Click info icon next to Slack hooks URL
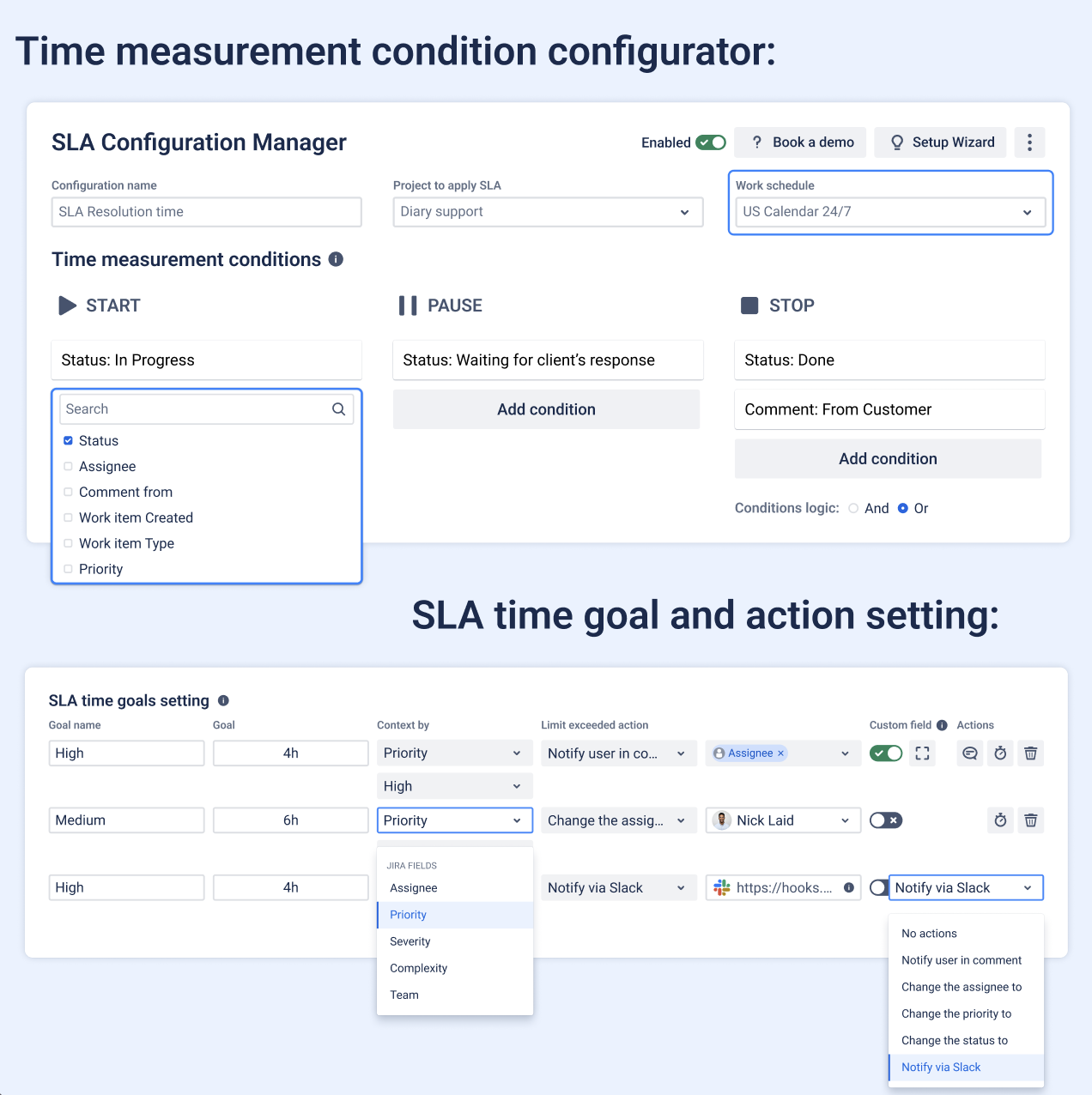This screenshot has width=1092, height=1095. click(849, 887)
